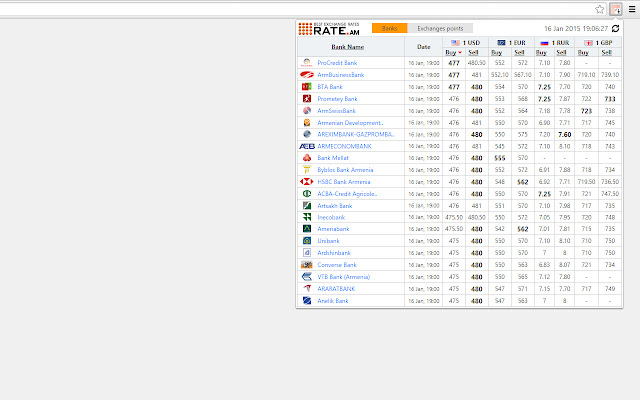The image size is (640, 400).
Task: Switch to the Exchanges points tab
Action: pyautogui.click(x=440, y=28)
